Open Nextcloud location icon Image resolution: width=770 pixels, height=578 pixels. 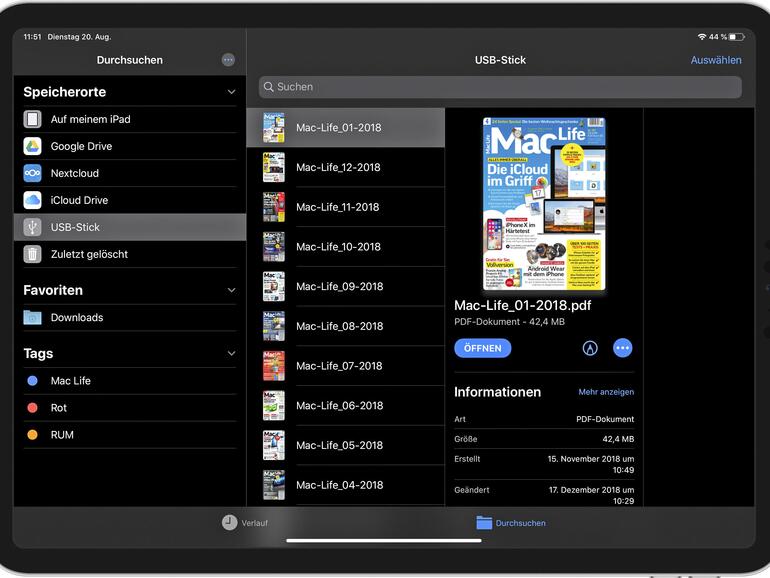[x=32, y=173]
